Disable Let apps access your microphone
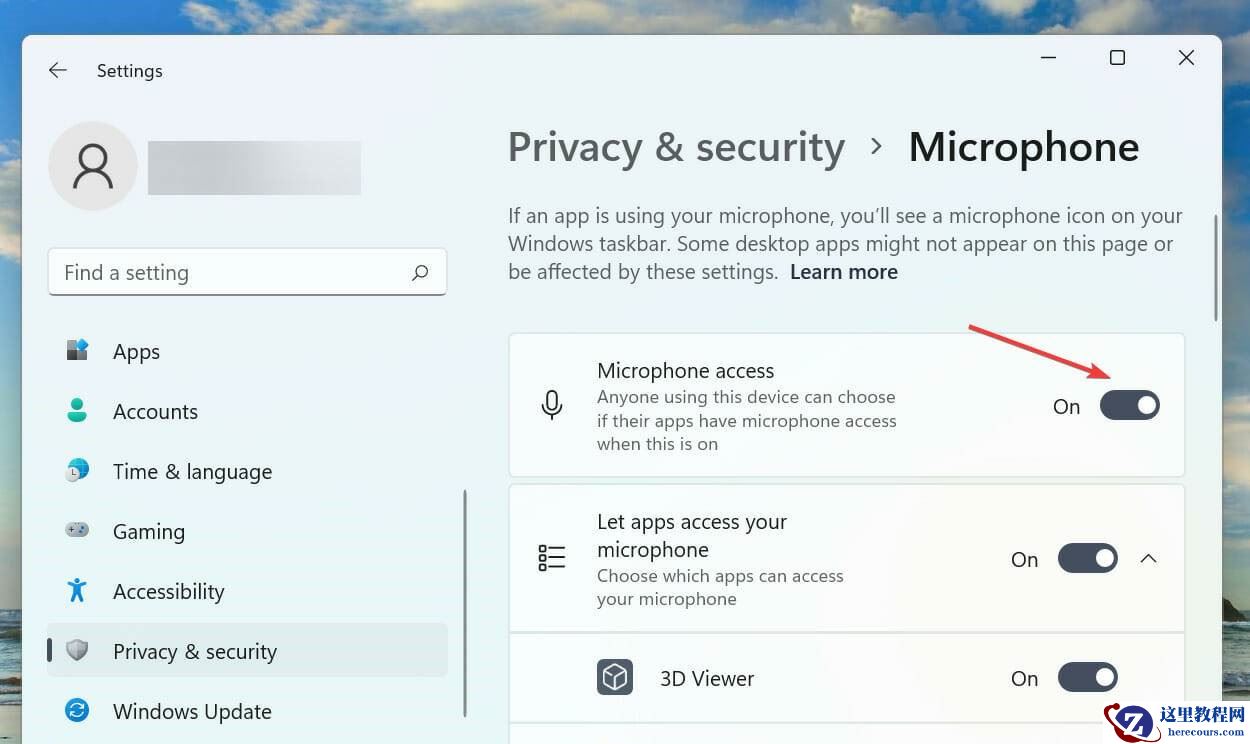The width and height of the screenshot is (1250, 744). [1087, 558]
